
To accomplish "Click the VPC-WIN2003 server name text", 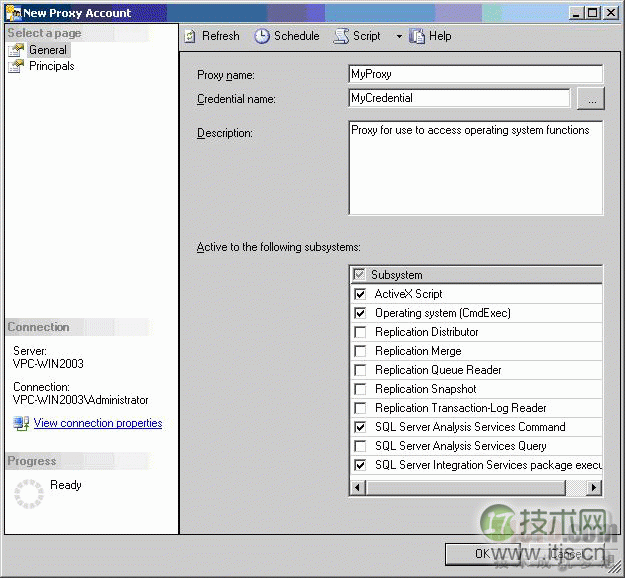I will [x=48, y=364].
